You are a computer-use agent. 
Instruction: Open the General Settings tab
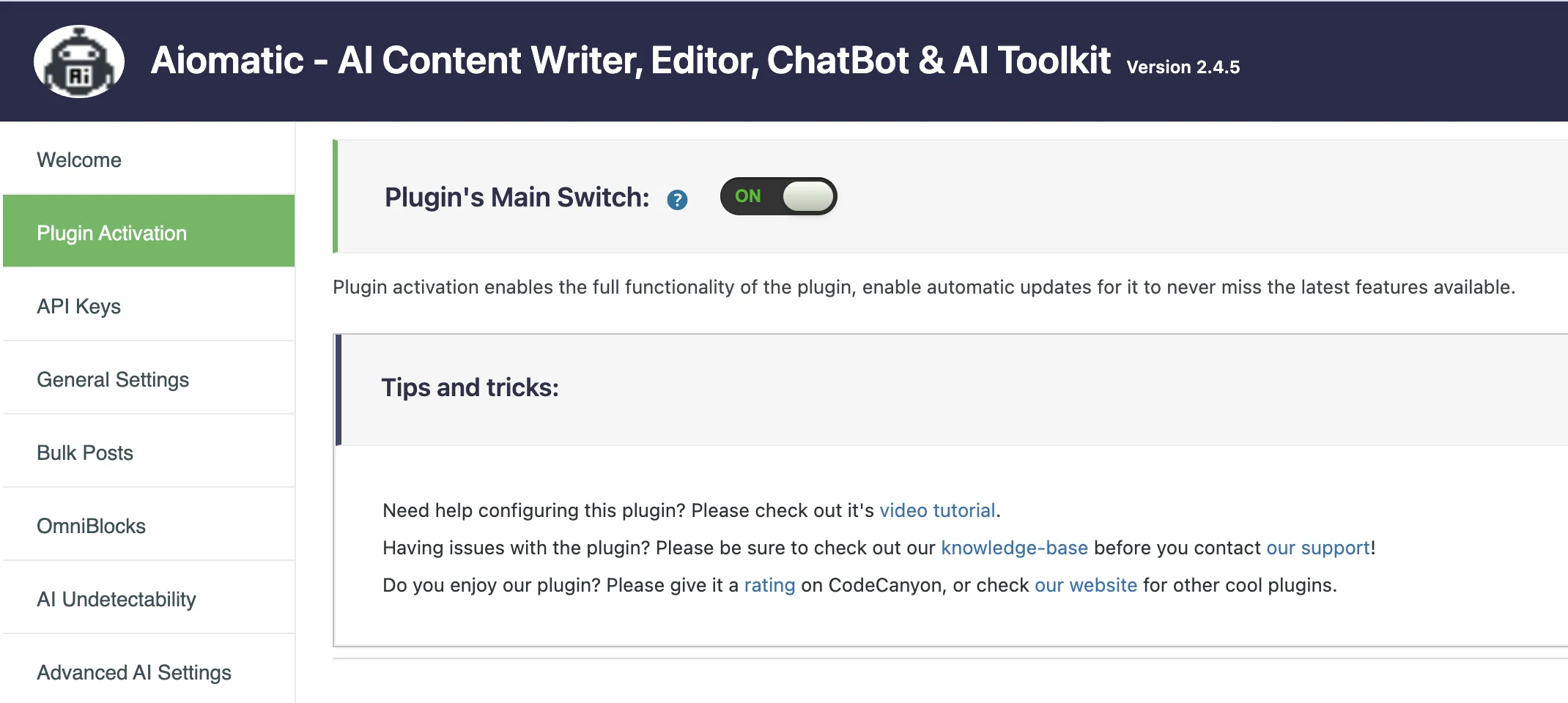coord(149,379)
